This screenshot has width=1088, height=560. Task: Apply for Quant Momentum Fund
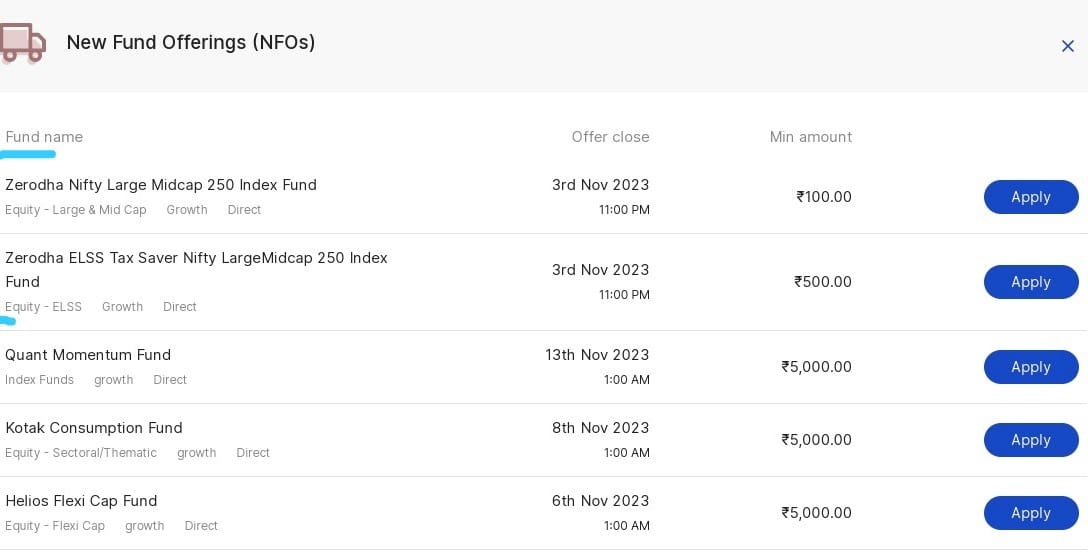1030,367
